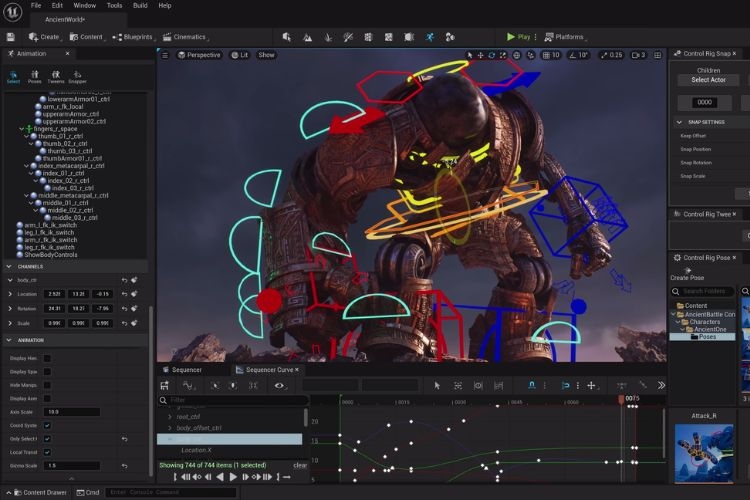Screen dimensions: 750x500
Task: Open the Window menu
Action: (x=85, y=6)
